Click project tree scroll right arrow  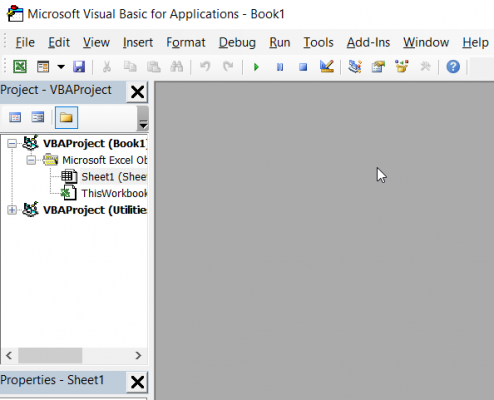[138, 355]
